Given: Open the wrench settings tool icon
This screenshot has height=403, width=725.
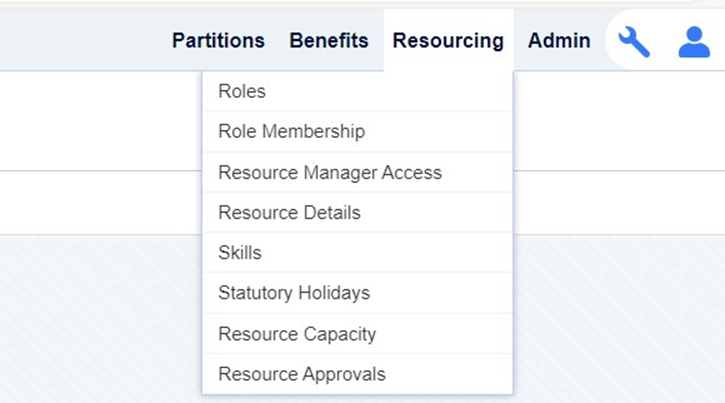Looking at the screenshot, I should [634, 42].
